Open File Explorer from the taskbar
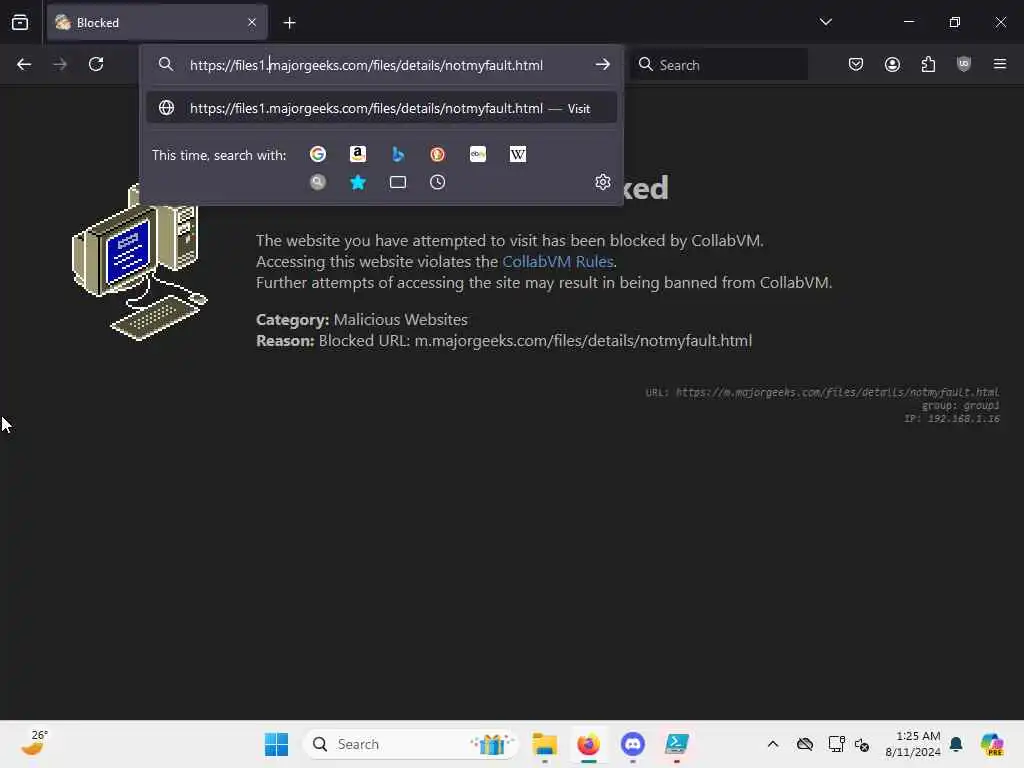Screen dimensions: 1024x768 [x=545, y=744]
